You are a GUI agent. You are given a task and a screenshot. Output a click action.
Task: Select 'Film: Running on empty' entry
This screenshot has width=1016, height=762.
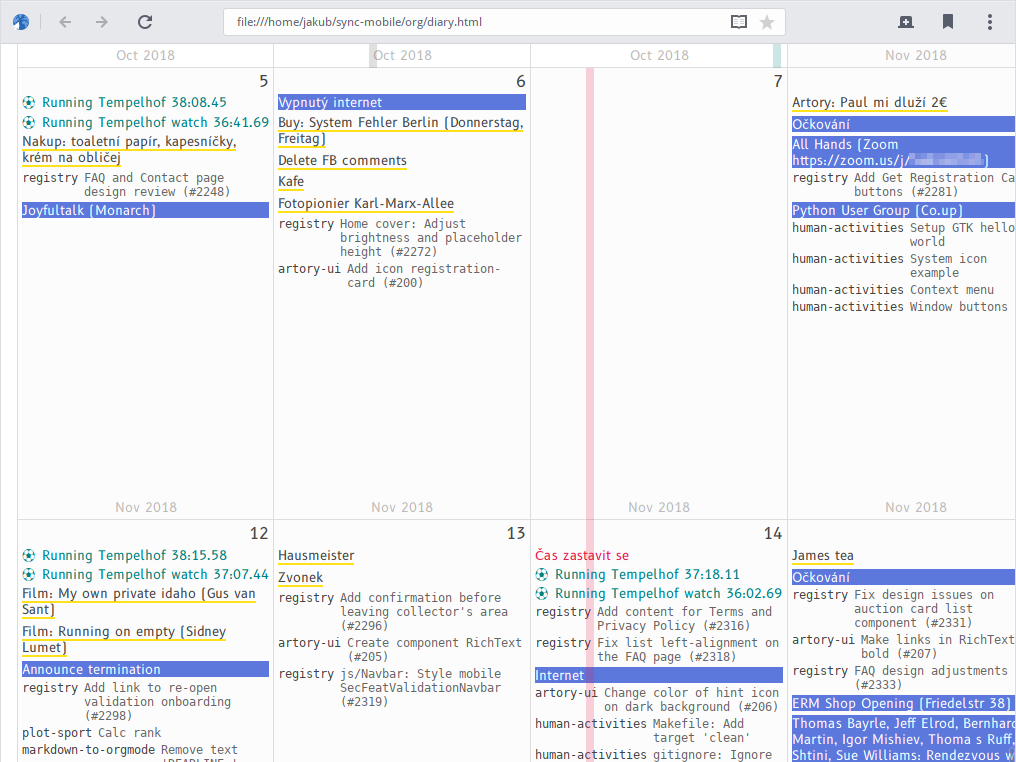coord(124,640)
